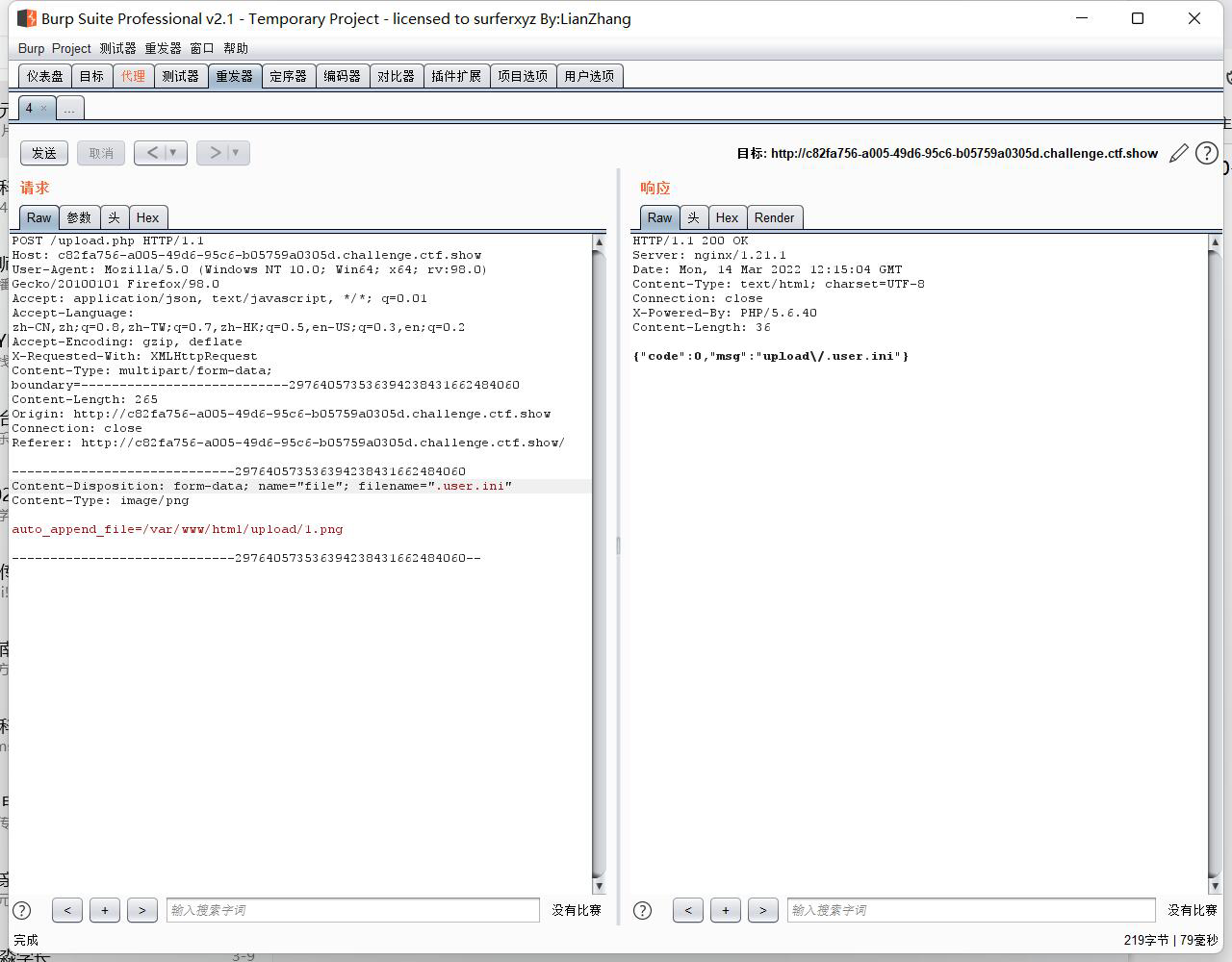
Task: Click the 取消 cancel button
Action: pos(101,153)
